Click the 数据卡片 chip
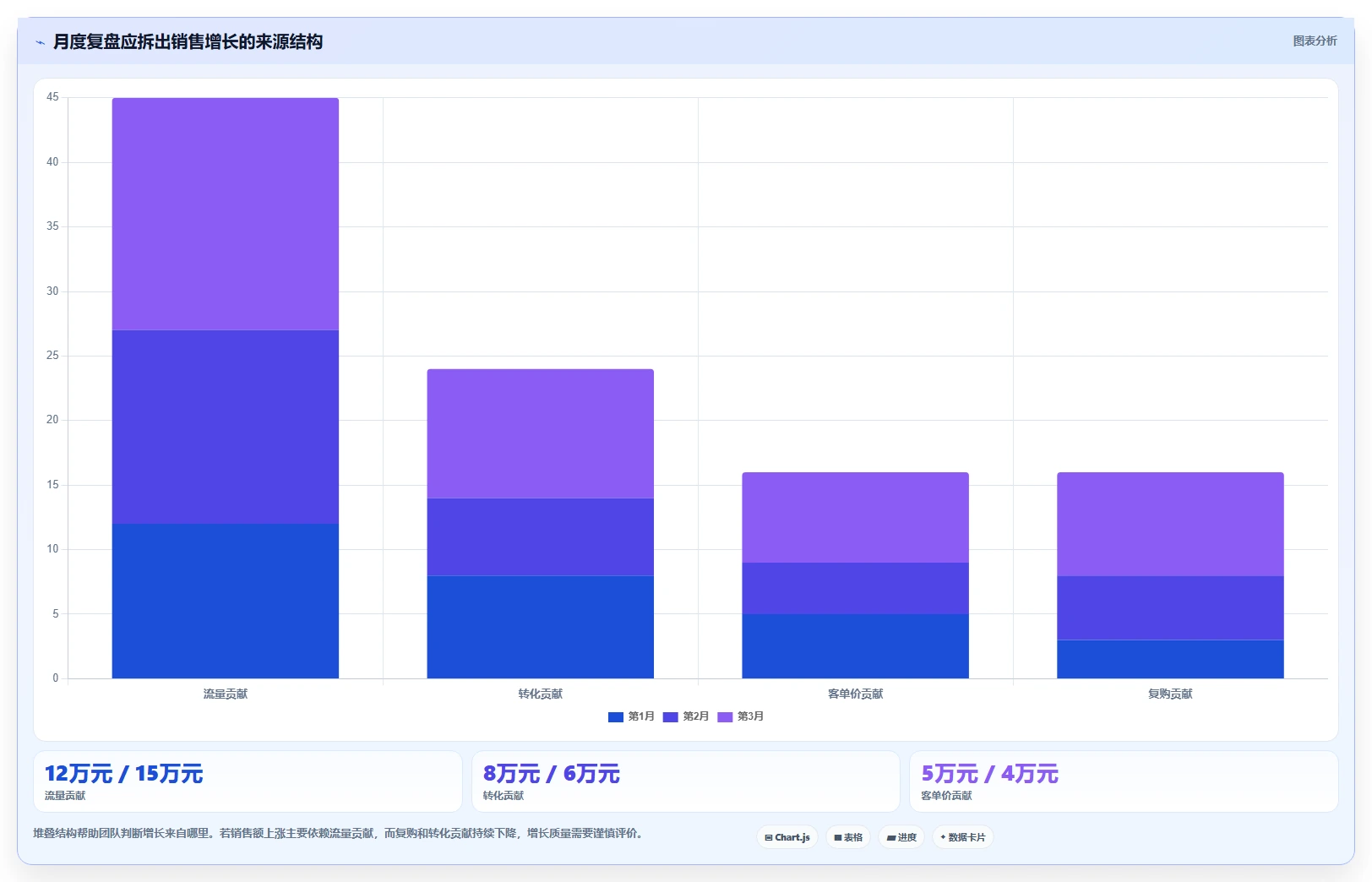Image resolution: width=1372 pixels, height=882 pixels. (x=963, y=837)
